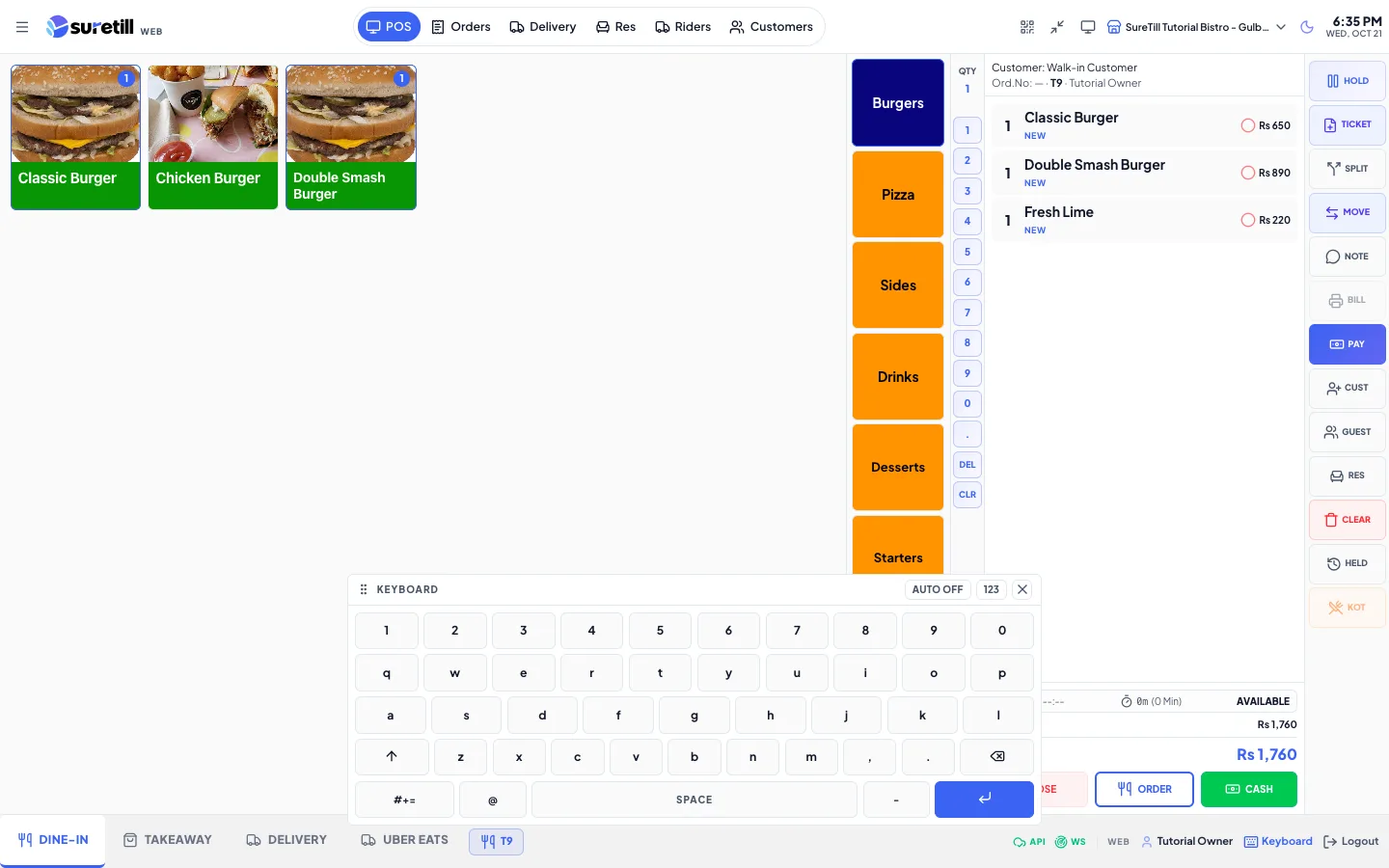Click the MOVE table button
Image resolution: width=1389 pixels, height=868 pixels.
click(1348, 212)
